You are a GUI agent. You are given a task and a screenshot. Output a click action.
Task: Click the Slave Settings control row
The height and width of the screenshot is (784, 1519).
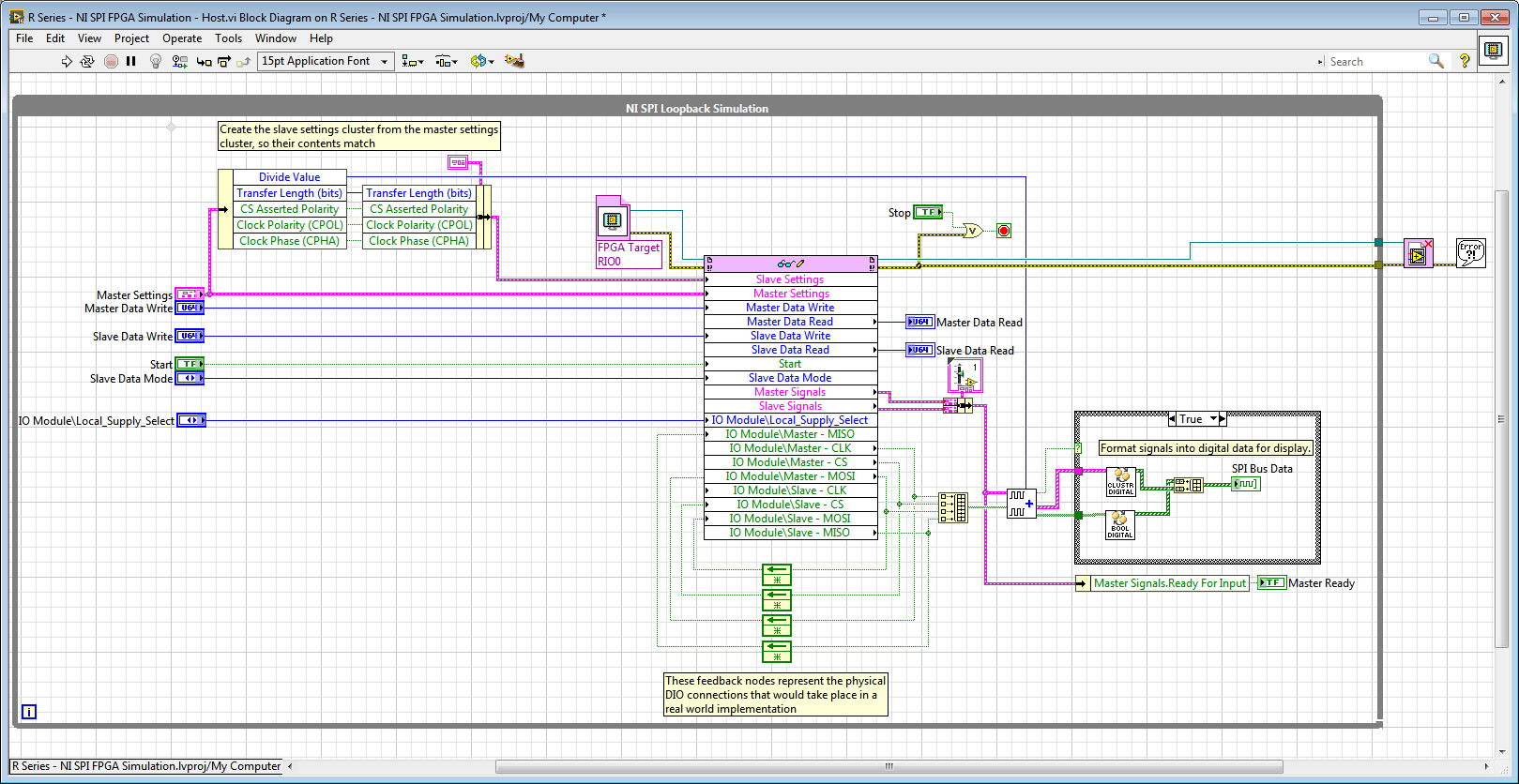[791, 279]
